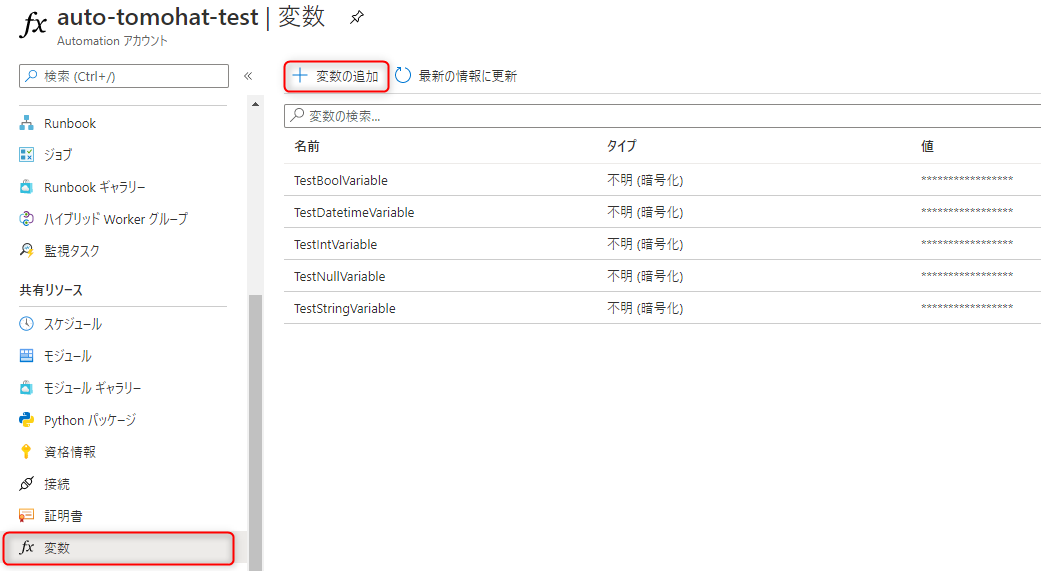The height and width of the screenshot is (571, 1041).
Task: Click the Runbook ギャラリー icon
Action: (x=27, y=187)
